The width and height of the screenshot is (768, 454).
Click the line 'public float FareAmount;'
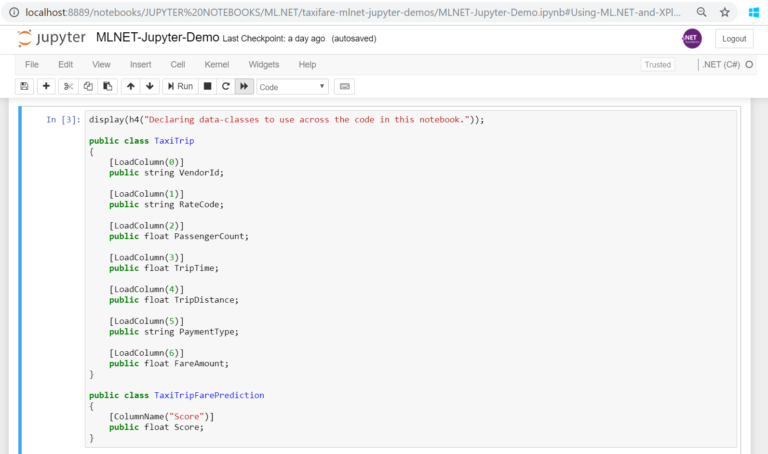(x=168, y=364)
